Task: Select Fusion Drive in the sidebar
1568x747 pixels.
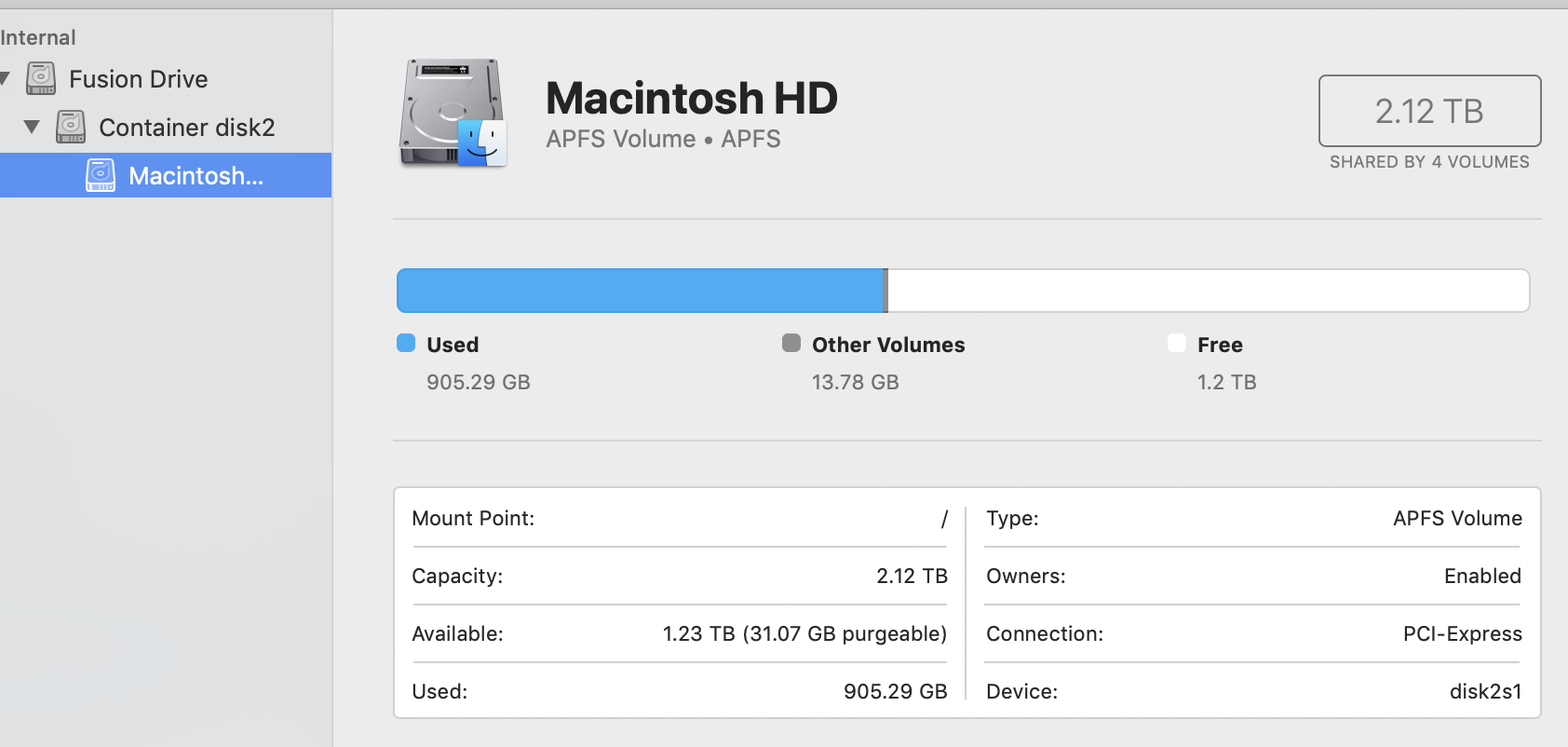Action: pyautogui.click(x=166, y=79)
